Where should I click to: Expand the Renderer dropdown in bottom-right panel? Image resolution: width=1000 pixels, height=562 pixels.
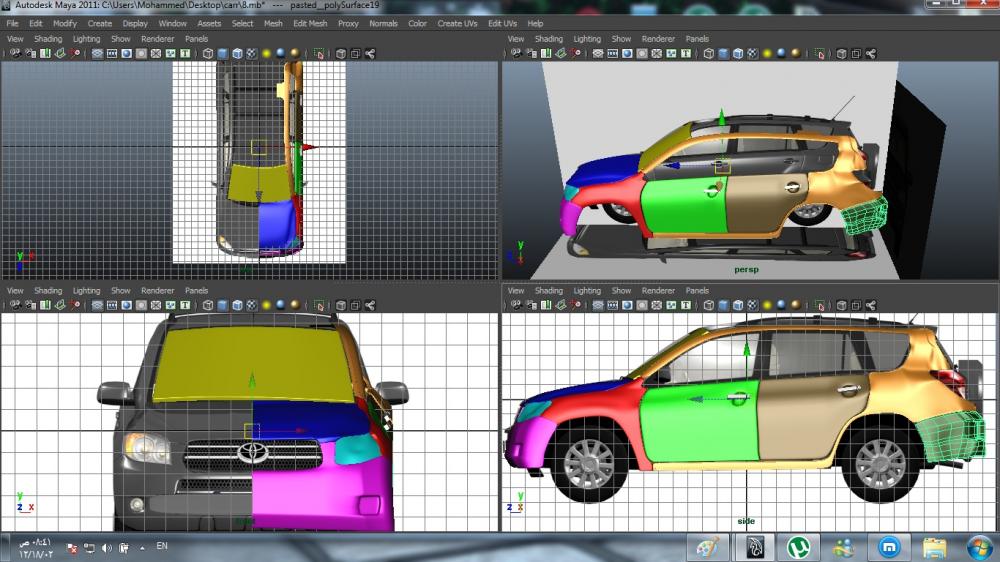659,291
